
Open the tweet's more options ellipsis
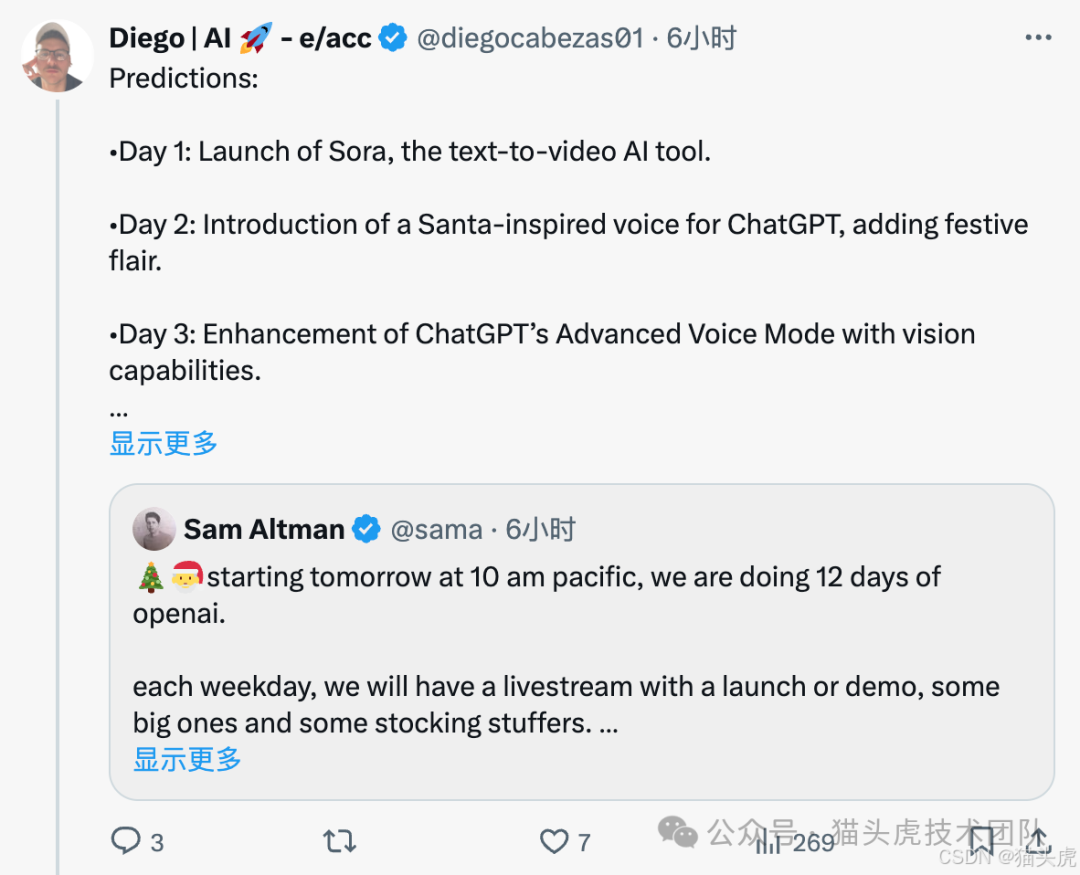[1039, 38]
